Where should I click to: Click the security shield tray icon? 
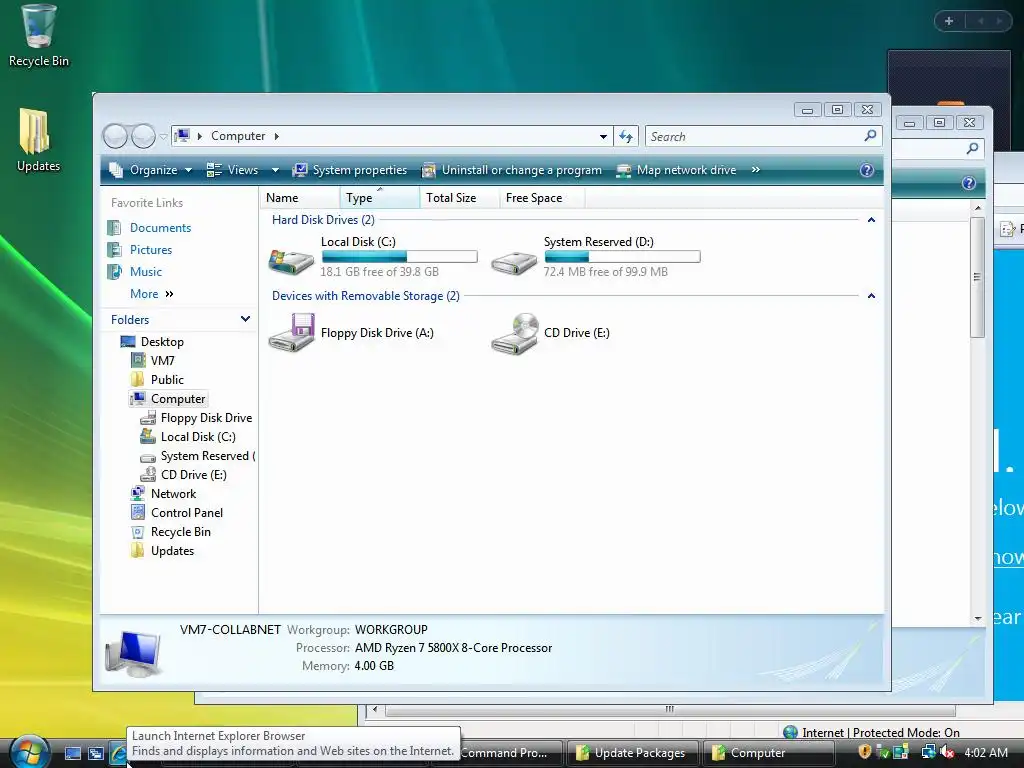click(x=865, y=752)
